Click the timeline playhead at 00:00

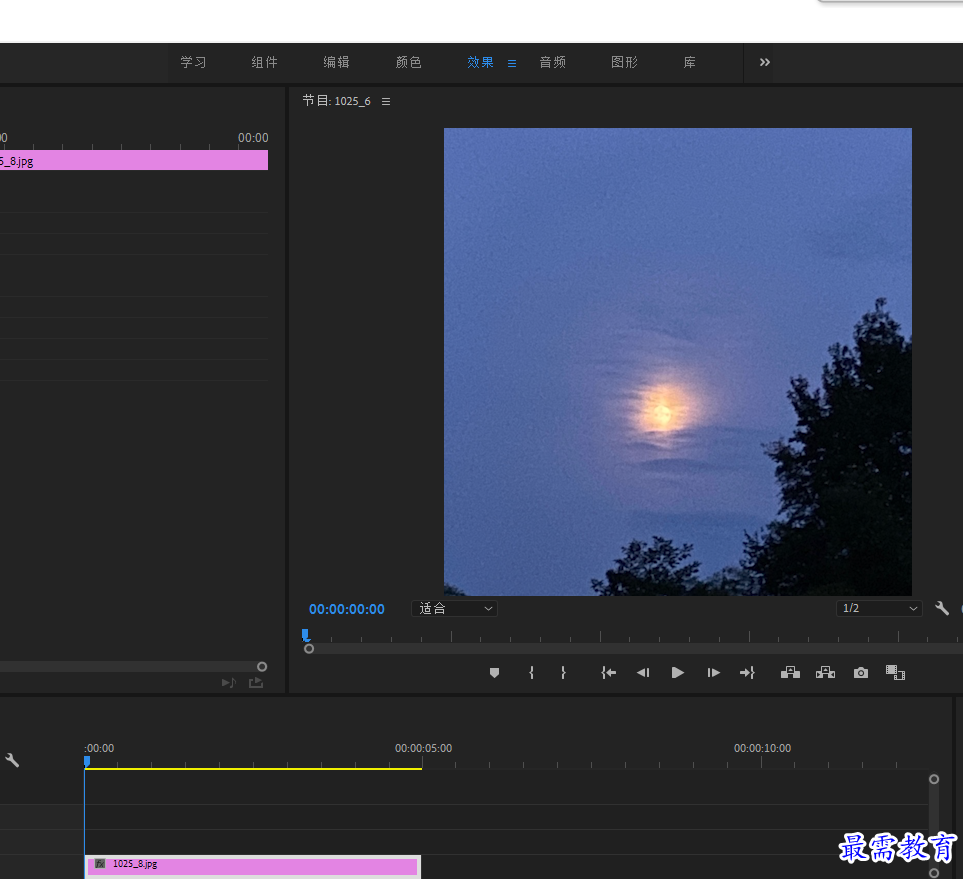[x=87, y=762]
